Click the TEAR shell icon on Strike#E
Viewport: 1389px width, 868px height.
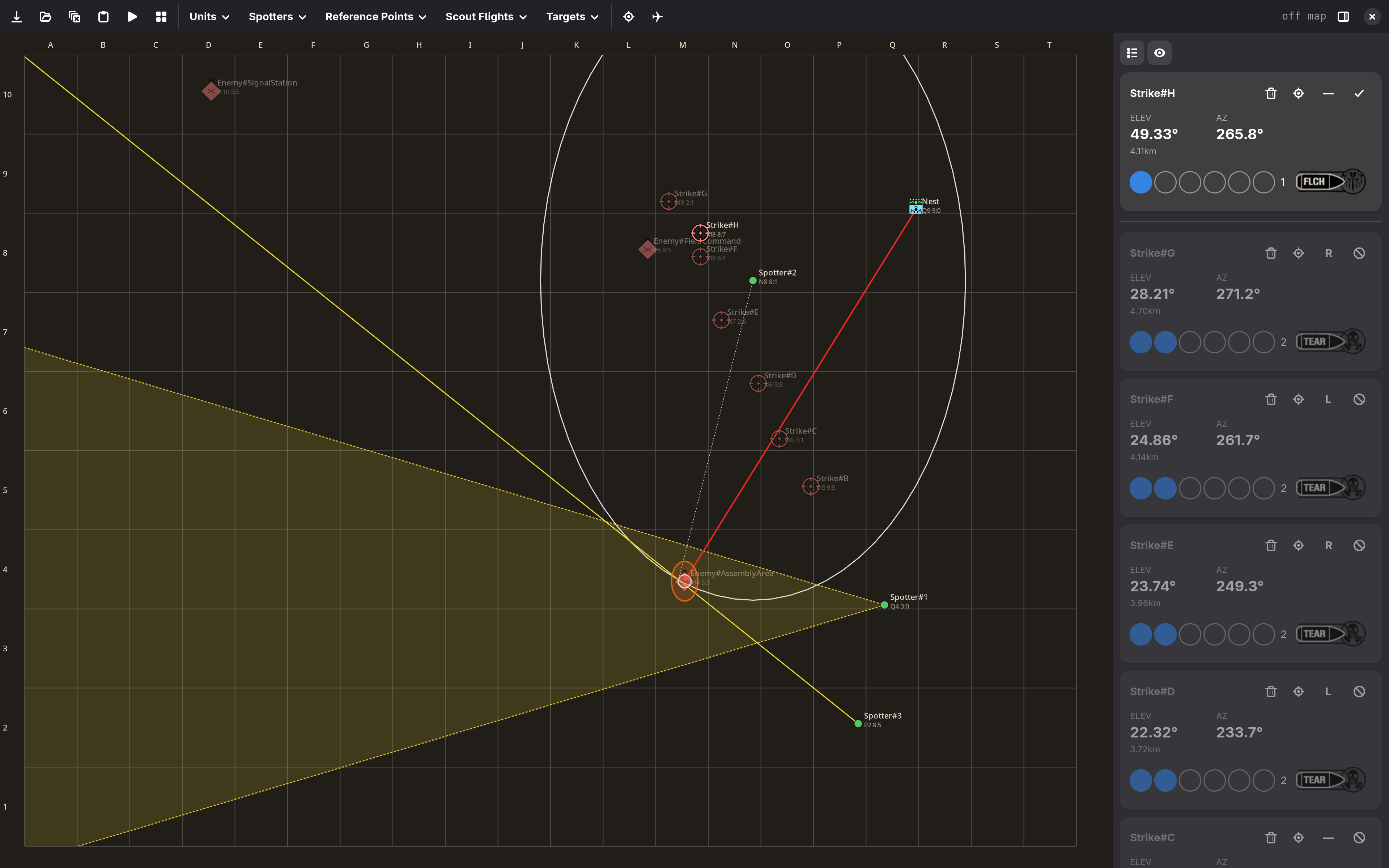[x=1330, y=634]
